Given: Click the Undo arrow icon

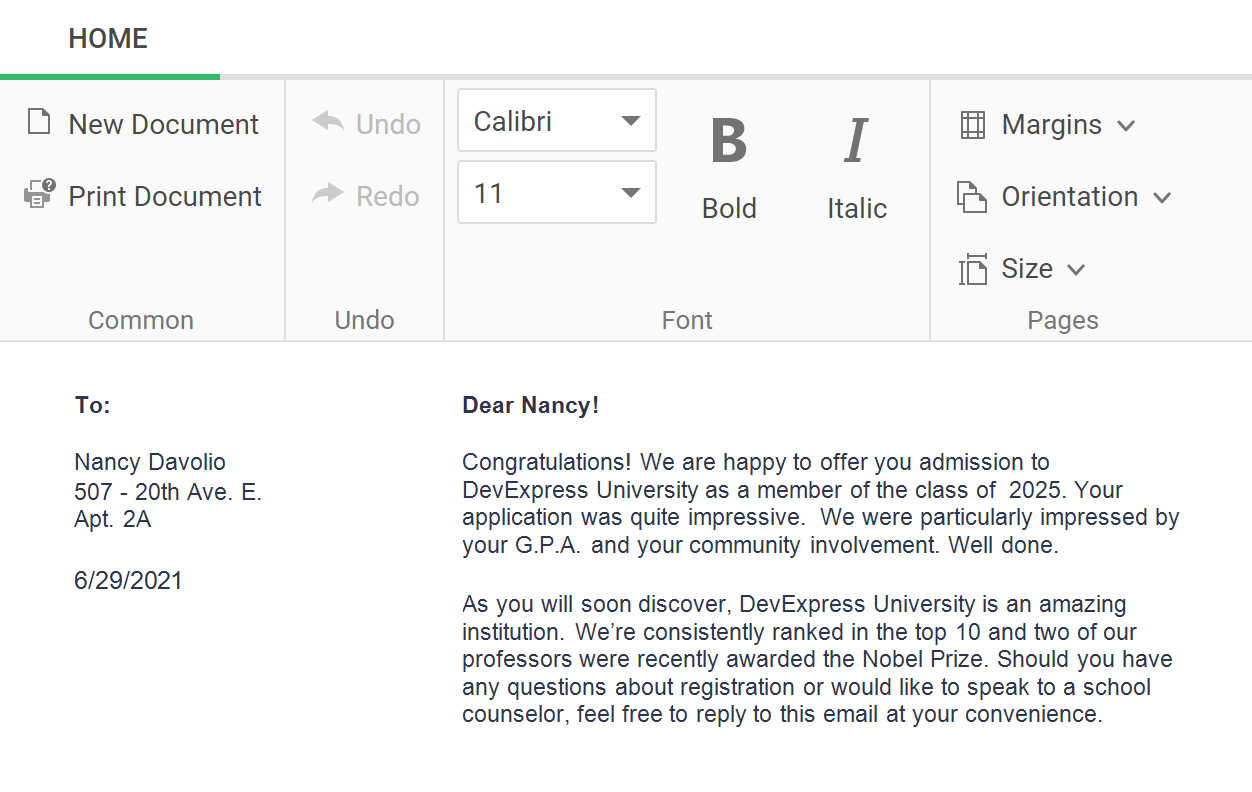Looking at the screenshot, I should click(328, 123).
